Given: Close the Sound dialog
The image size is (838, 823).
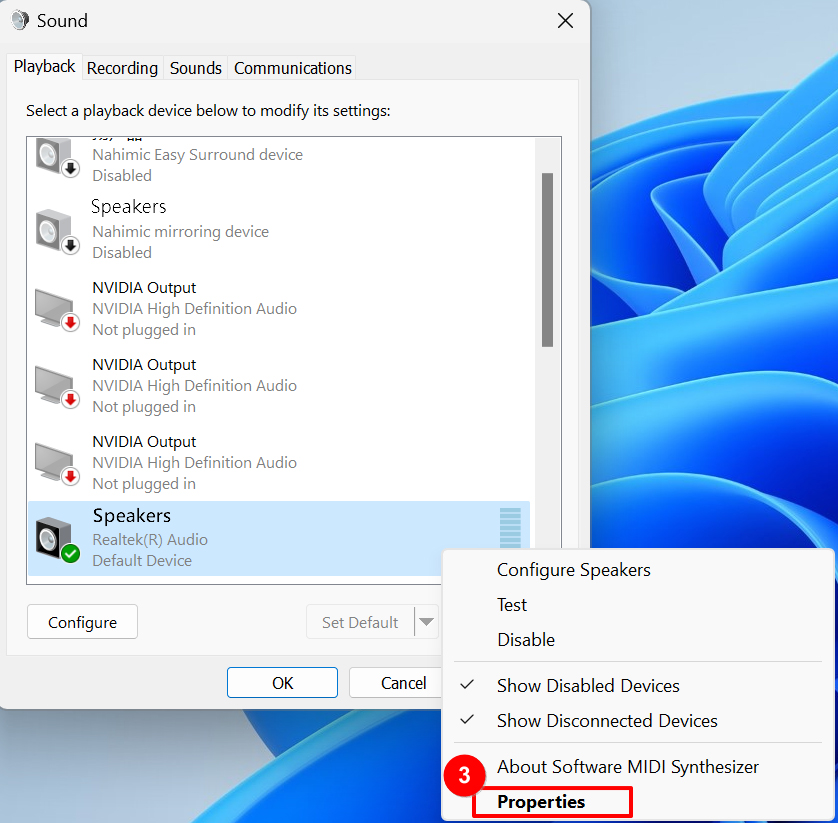Looking at the screenshot, I should click(565, 21).
